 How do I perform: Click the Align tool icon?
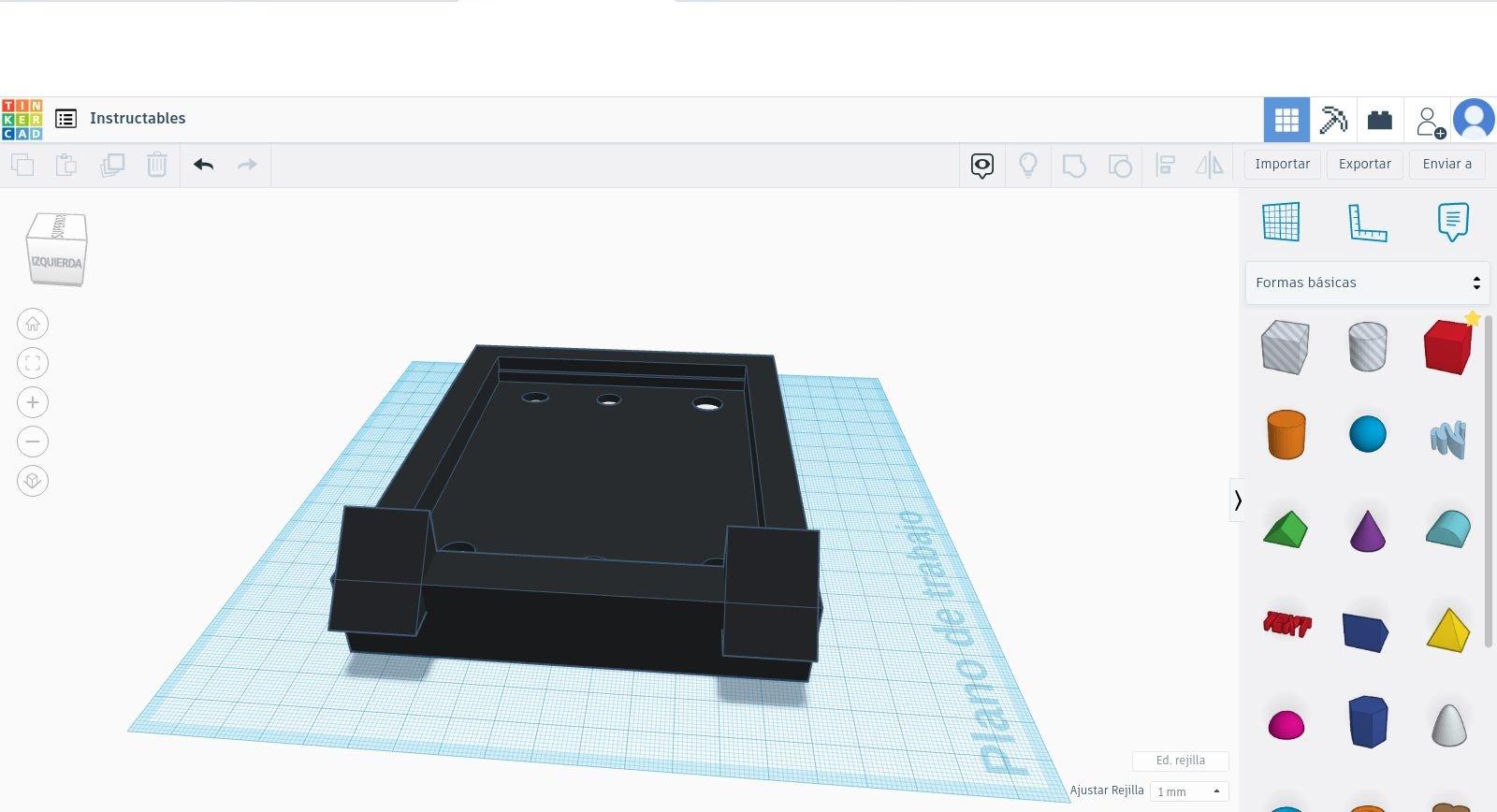click(x=1165, y=166)
